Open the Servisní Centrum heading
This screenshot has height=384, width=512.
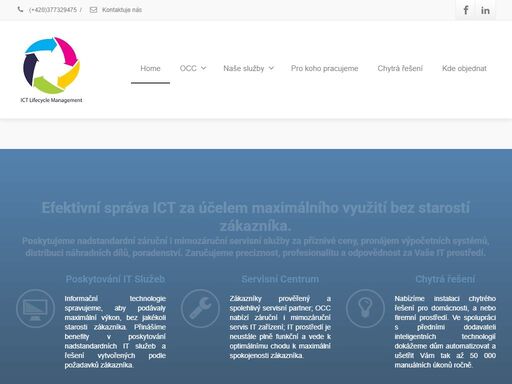[280, 279]
